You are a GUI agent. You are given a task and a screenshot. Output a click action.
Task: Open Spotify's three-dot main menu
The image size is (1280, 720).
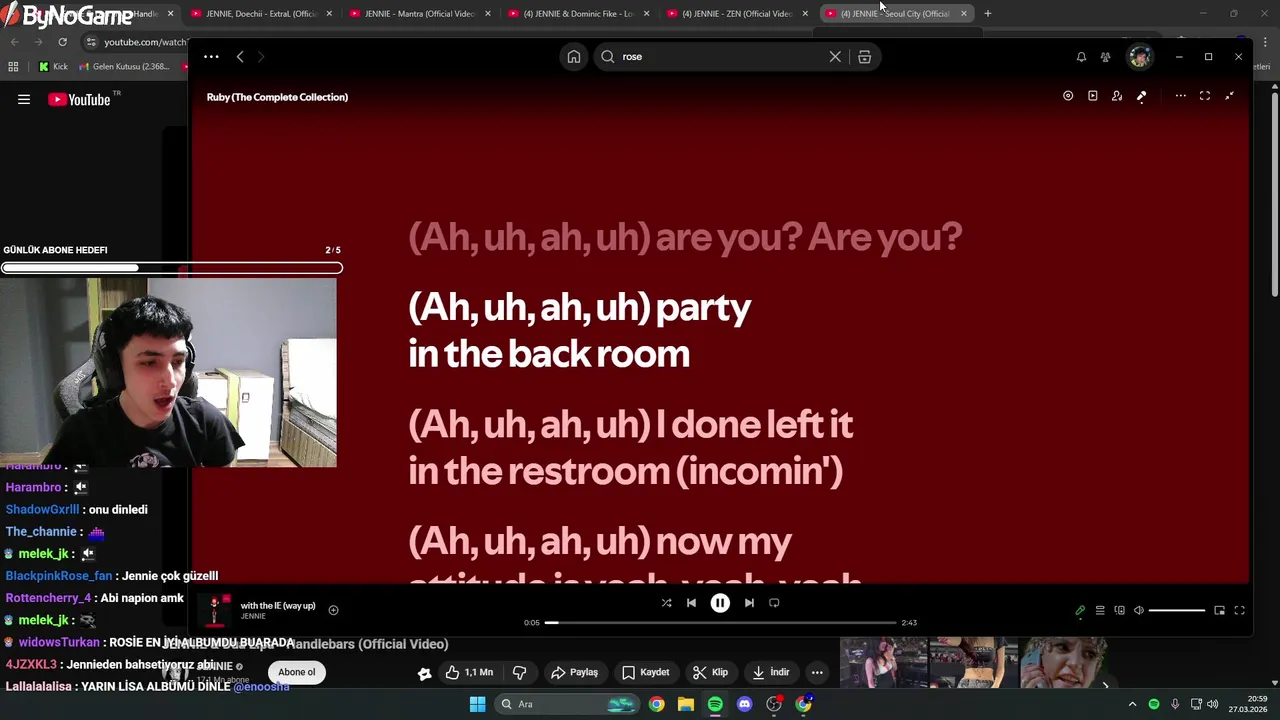211,57
